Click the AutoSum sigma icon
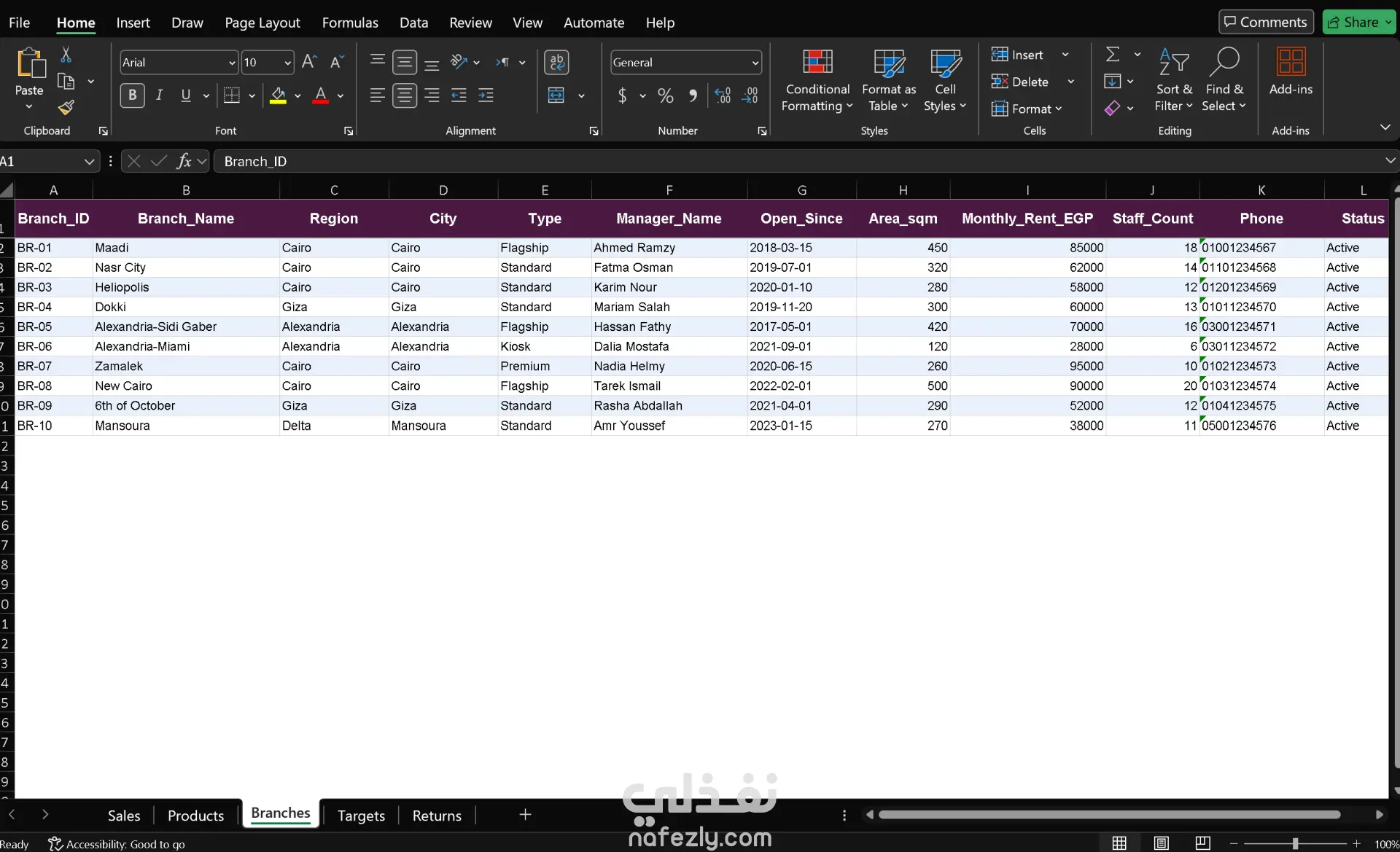 (1113, 55)
